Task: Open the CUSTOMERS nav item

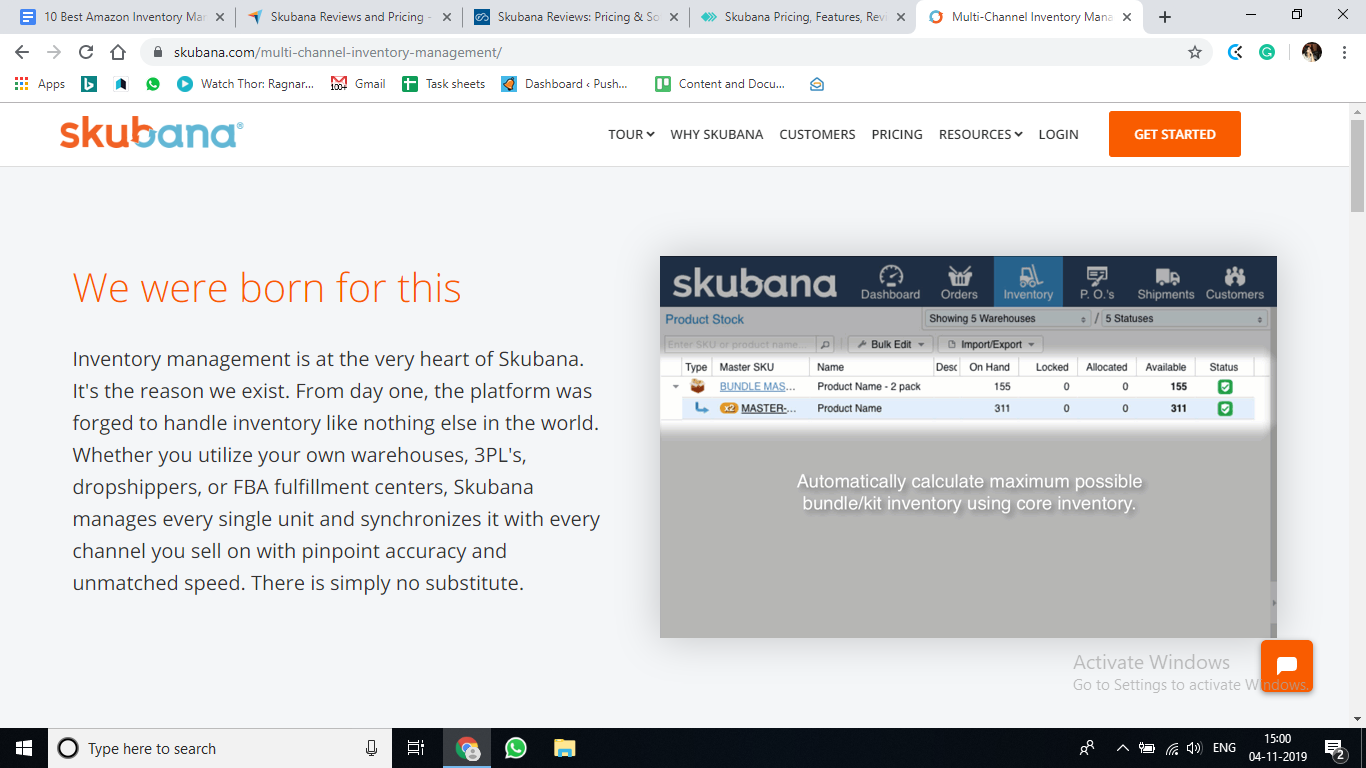Action: pos(817,134)
